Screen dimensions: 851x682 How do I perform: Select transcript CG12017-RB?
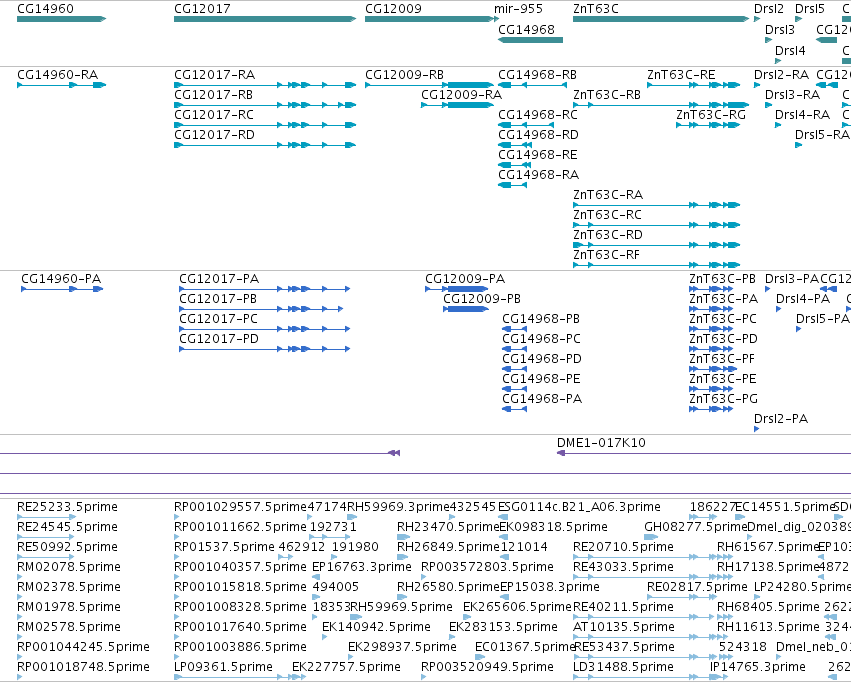pos(213,95)
